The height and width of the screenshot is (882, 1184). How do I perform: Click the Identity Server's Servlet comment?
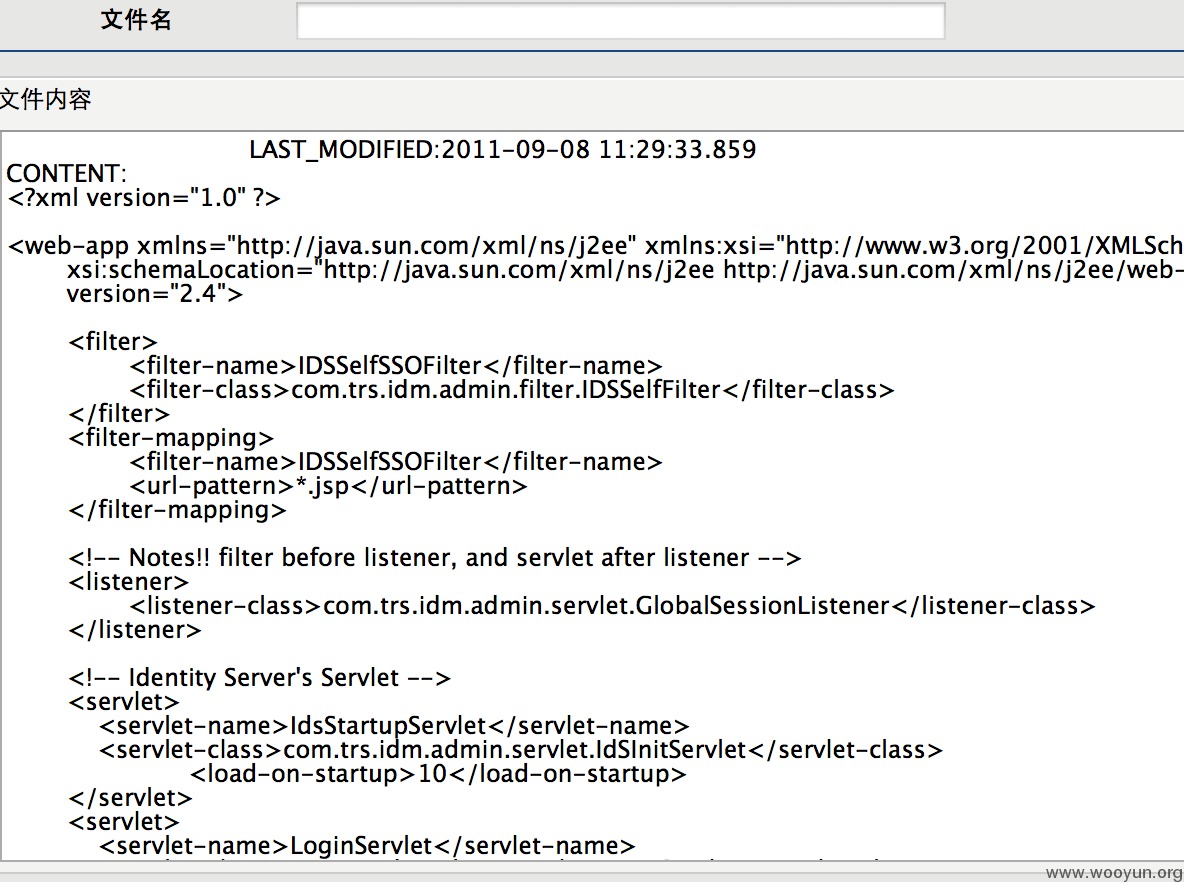(x=260, y=677)
